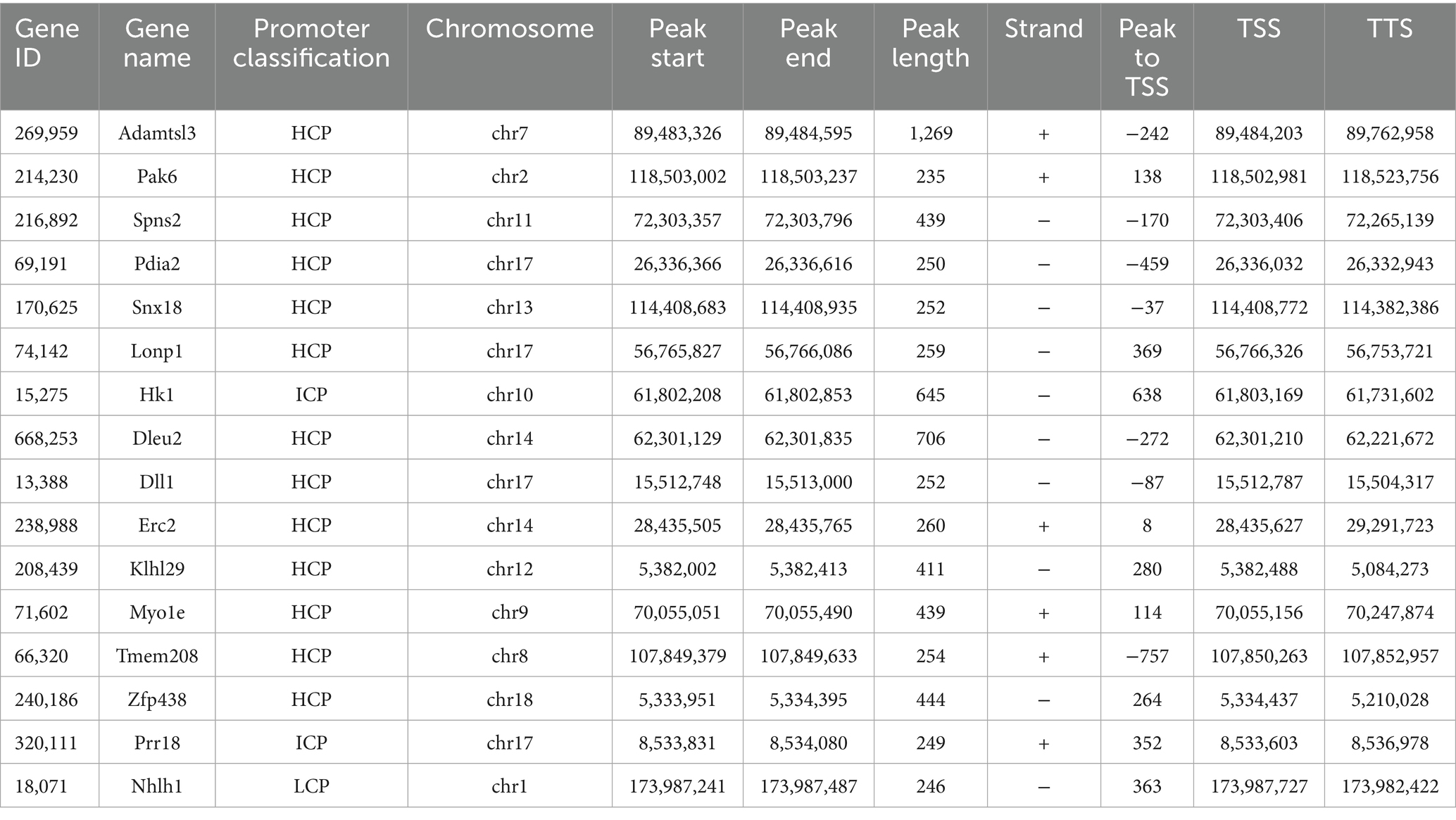Image resolution: width=1456 pixels, height=820 pixels.
Task: Select the Adamtsl3 gene name cell
Action: click(157, 133)
